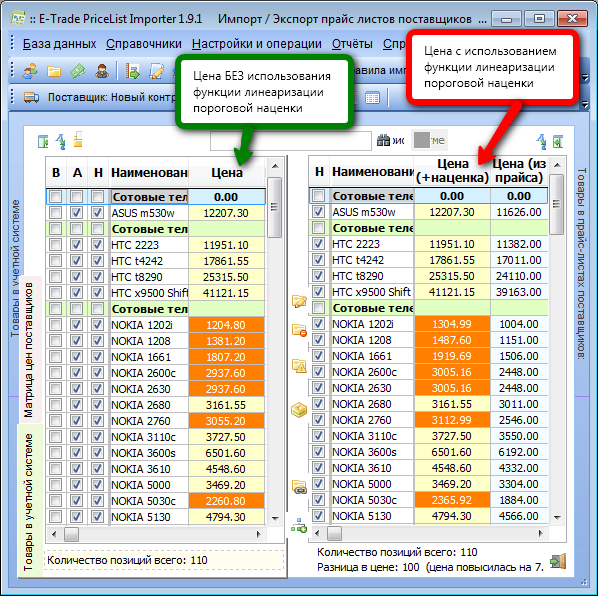This screenshot has height=596, width=598.
Task: Click the left panel yellow stacked pages icon
Action: 78,140
